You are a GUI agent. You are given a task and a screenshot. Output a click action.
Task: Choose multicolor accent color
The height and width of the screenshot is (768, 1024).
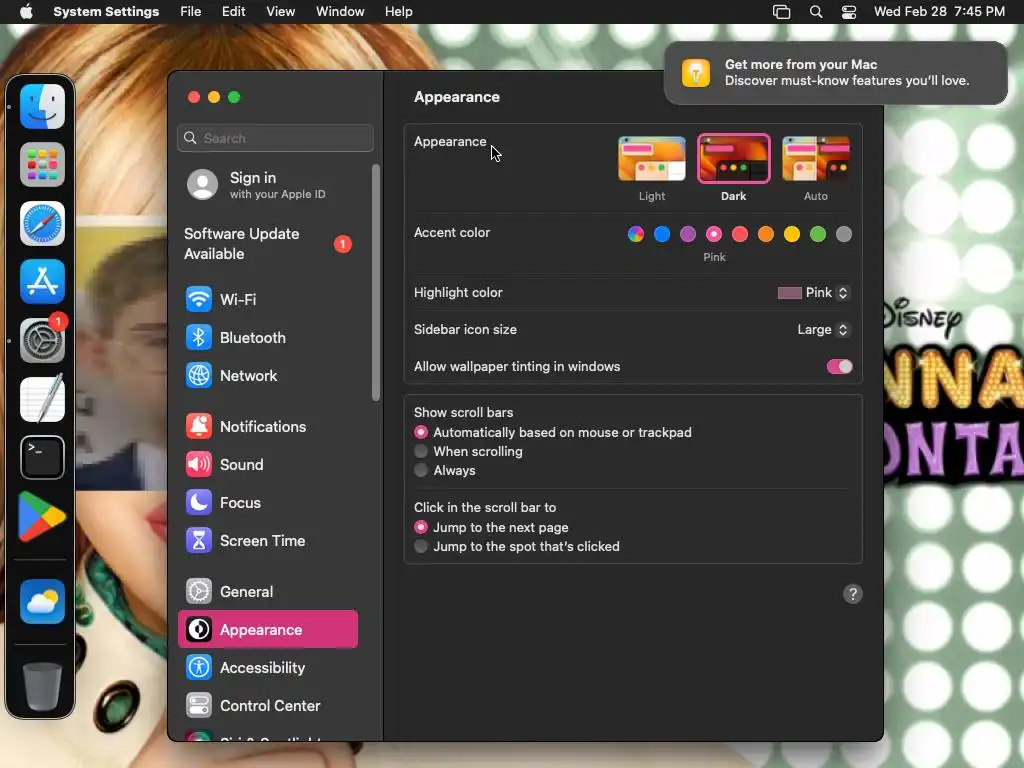[x=635, y=234]
